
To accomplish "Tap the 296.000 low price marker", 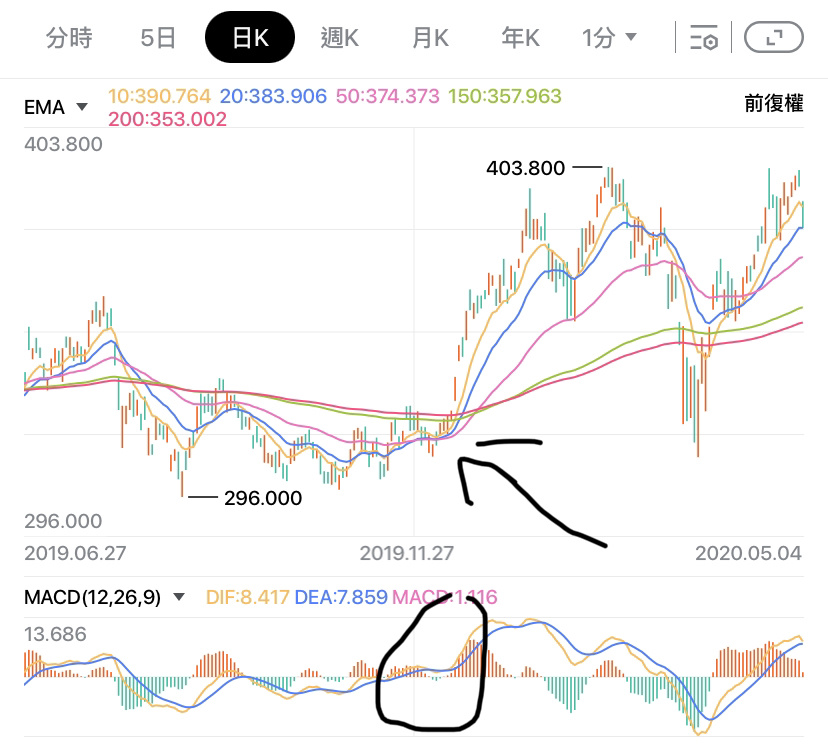I will click(x=263, y=498).
